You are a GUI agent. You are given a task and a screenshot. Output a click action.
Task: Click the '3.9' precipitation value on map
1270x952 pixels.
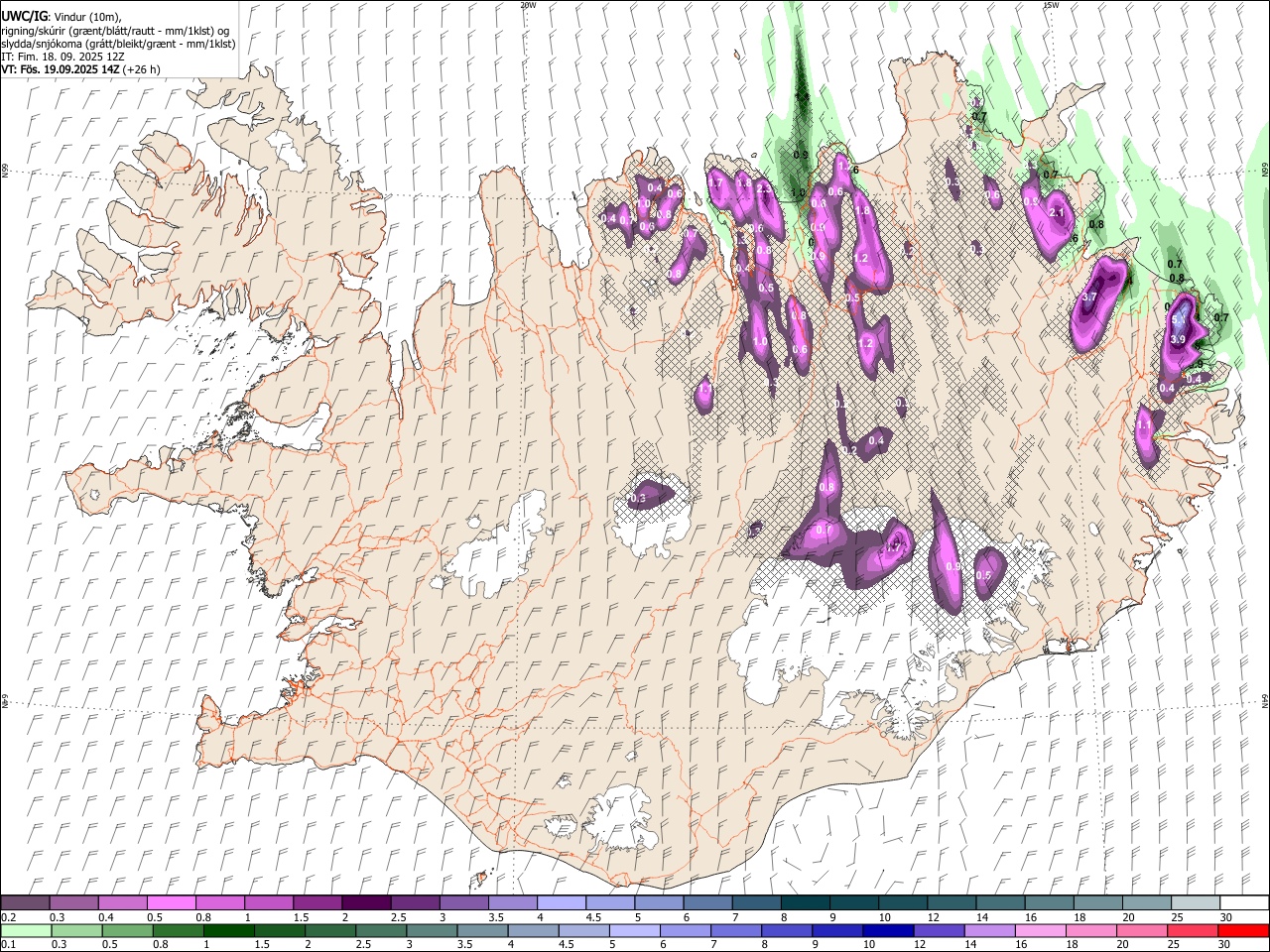[x=1178, y=340]
